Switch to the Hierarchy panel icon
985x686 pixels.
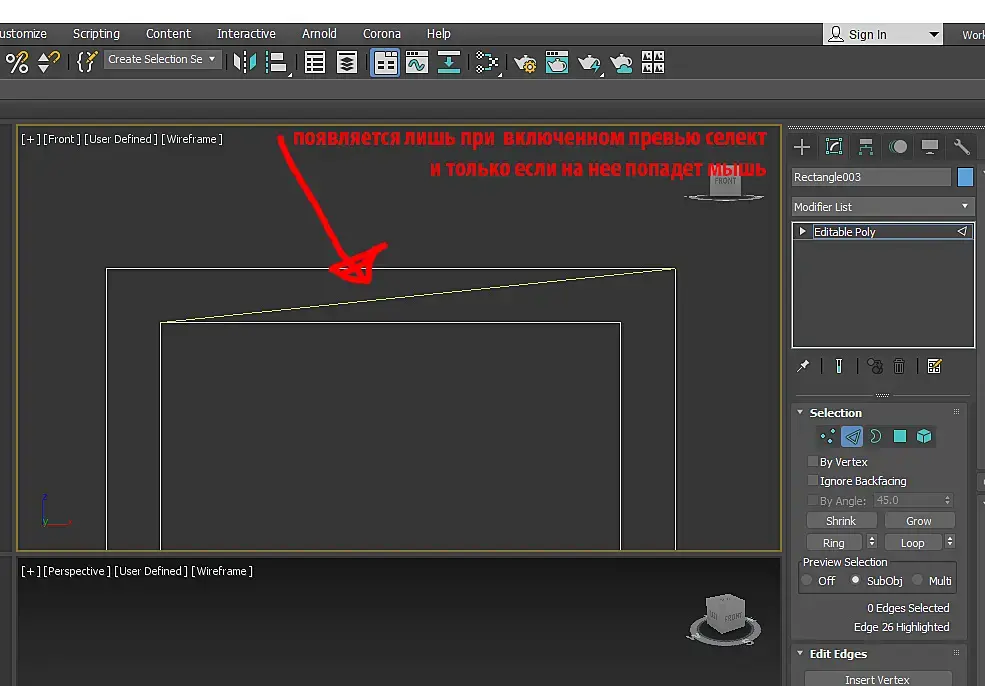tap(866, 147)
